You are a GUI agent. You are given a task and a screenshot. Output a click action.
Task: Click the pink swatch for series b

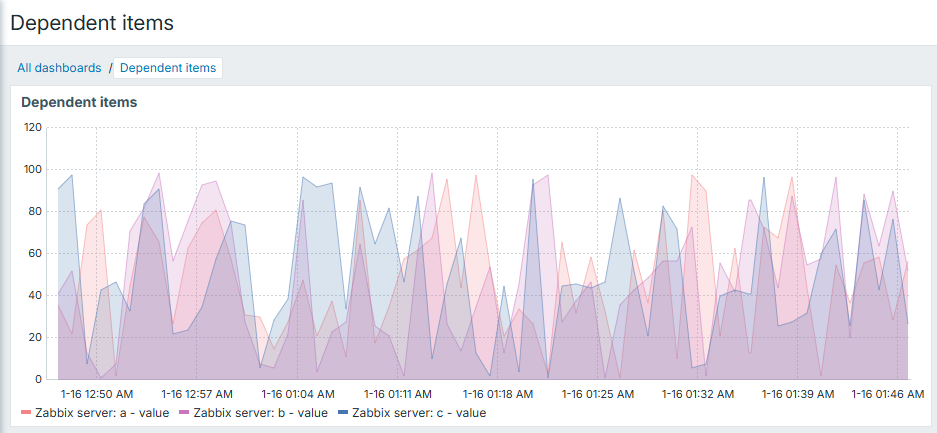[184, 412]
